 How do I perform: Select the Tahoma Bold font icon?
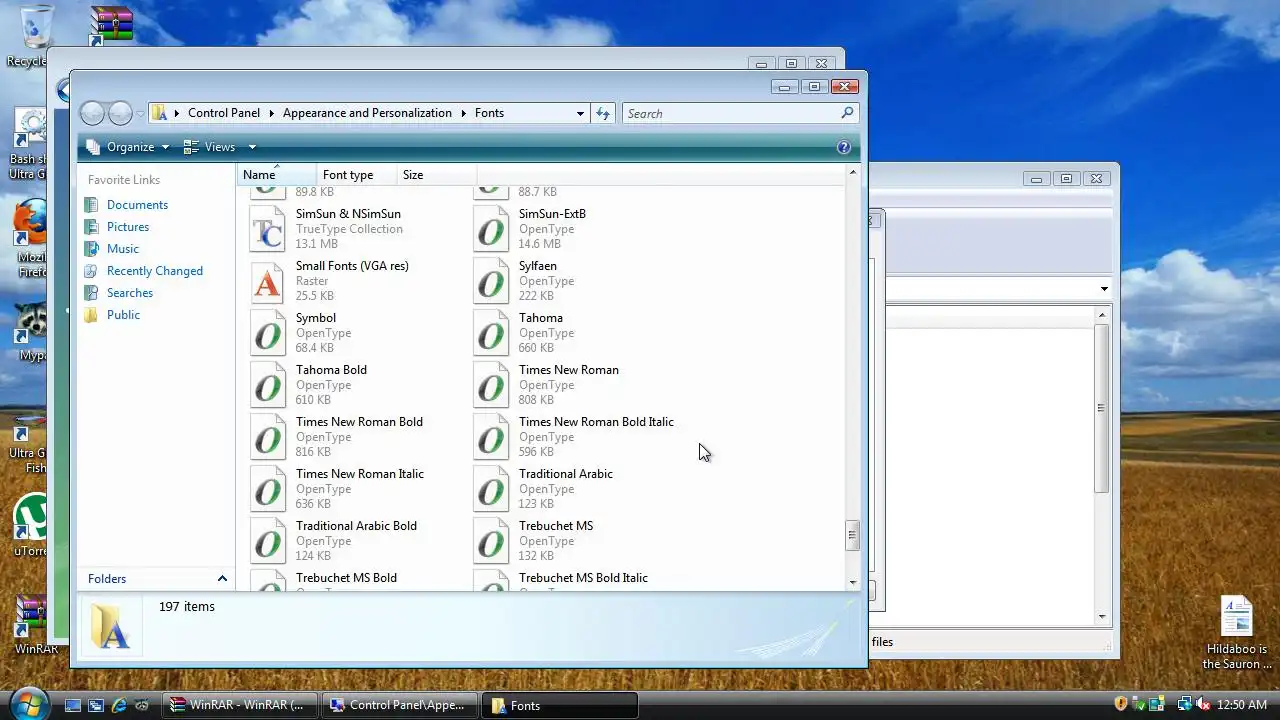(268, 385)
